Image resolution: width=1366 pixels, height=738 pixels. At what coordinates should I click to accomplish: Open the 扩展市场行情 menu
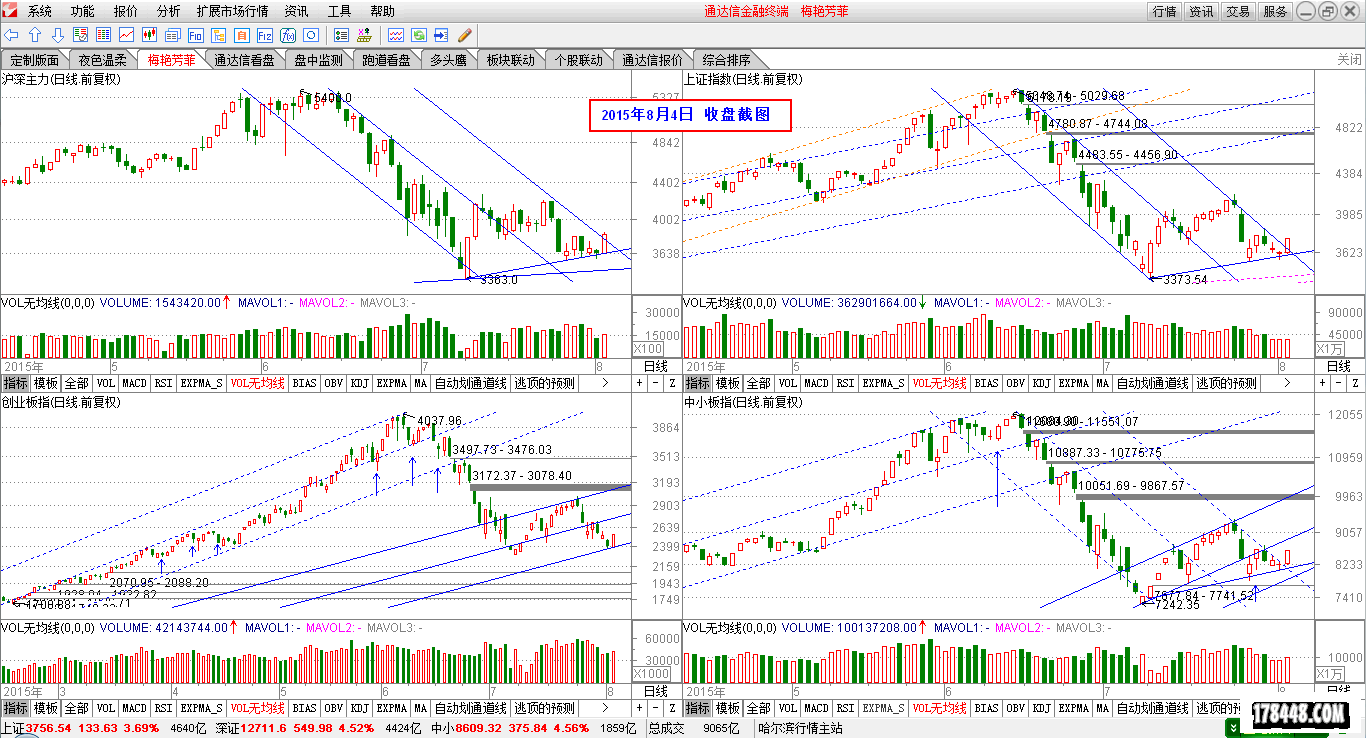point(232,11)
